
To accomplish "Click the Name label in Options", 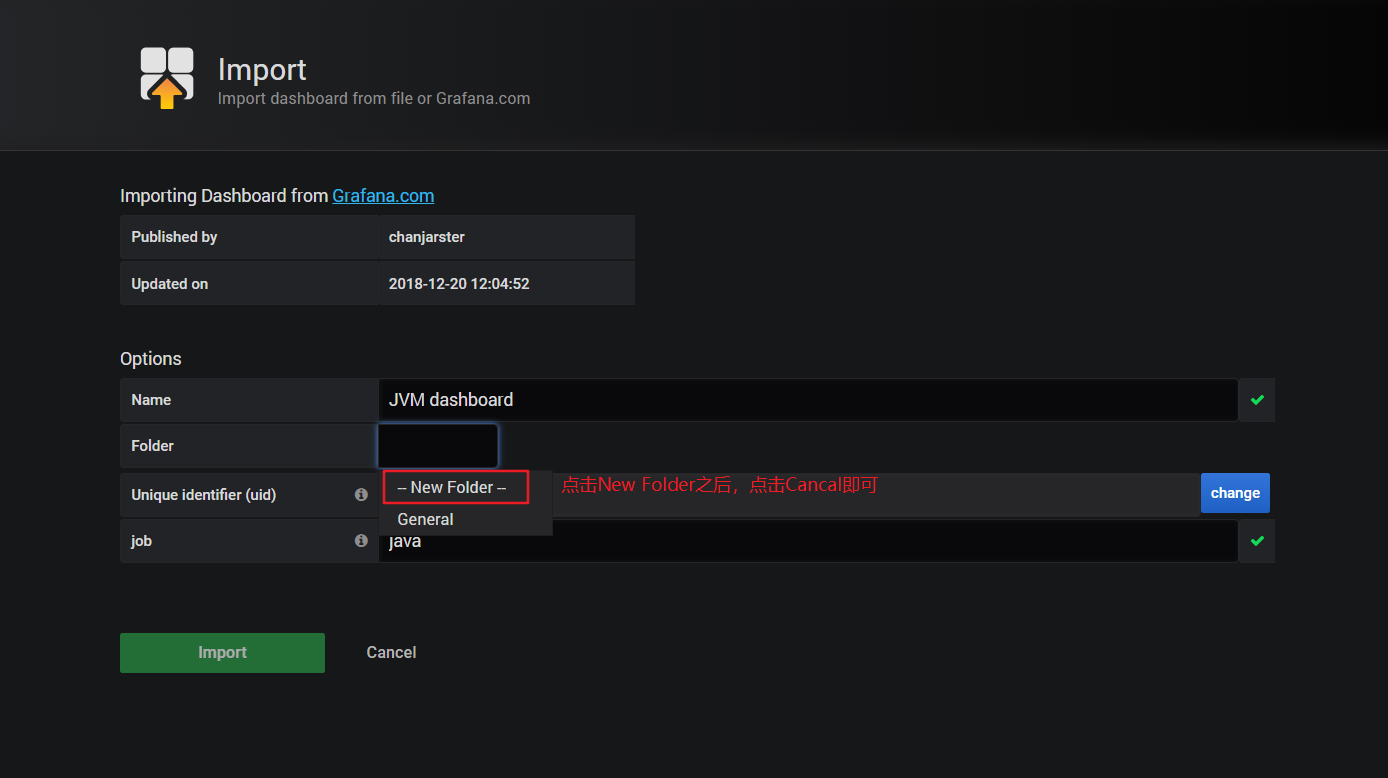I will tap(151, 400).
